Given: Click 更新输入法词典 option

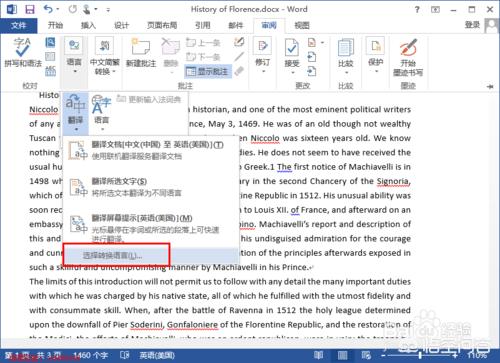Looking at the screenshot, I should click(149, 99).
